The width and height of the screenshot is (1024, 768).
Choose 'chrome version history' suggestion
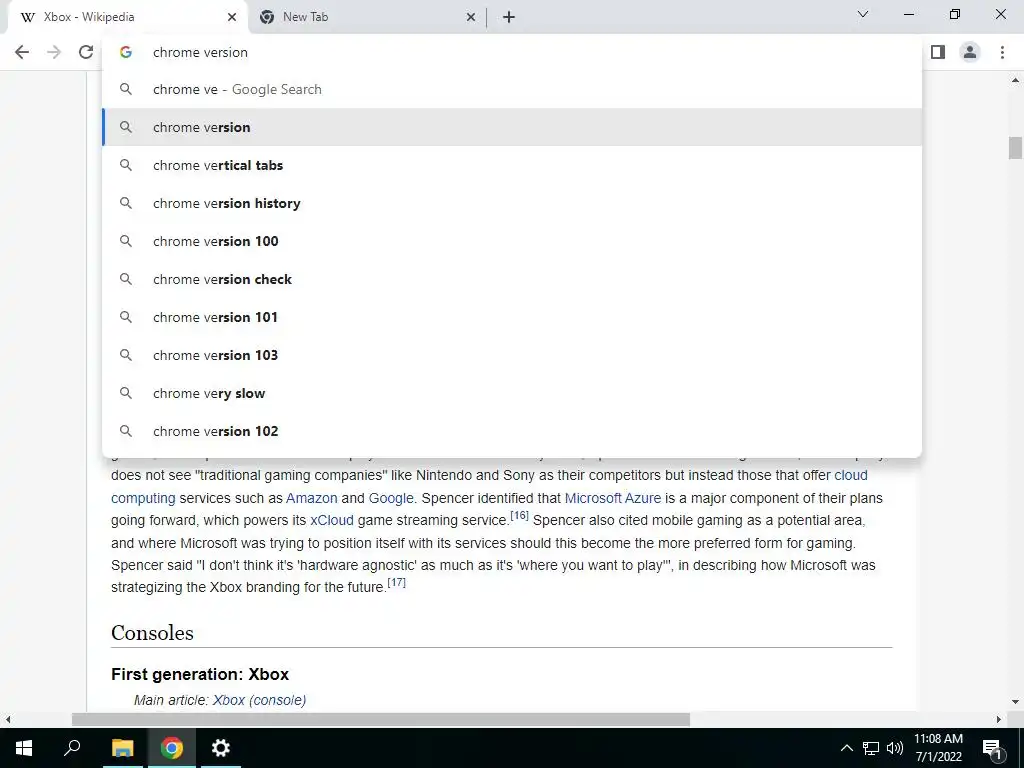click(512, 203)
